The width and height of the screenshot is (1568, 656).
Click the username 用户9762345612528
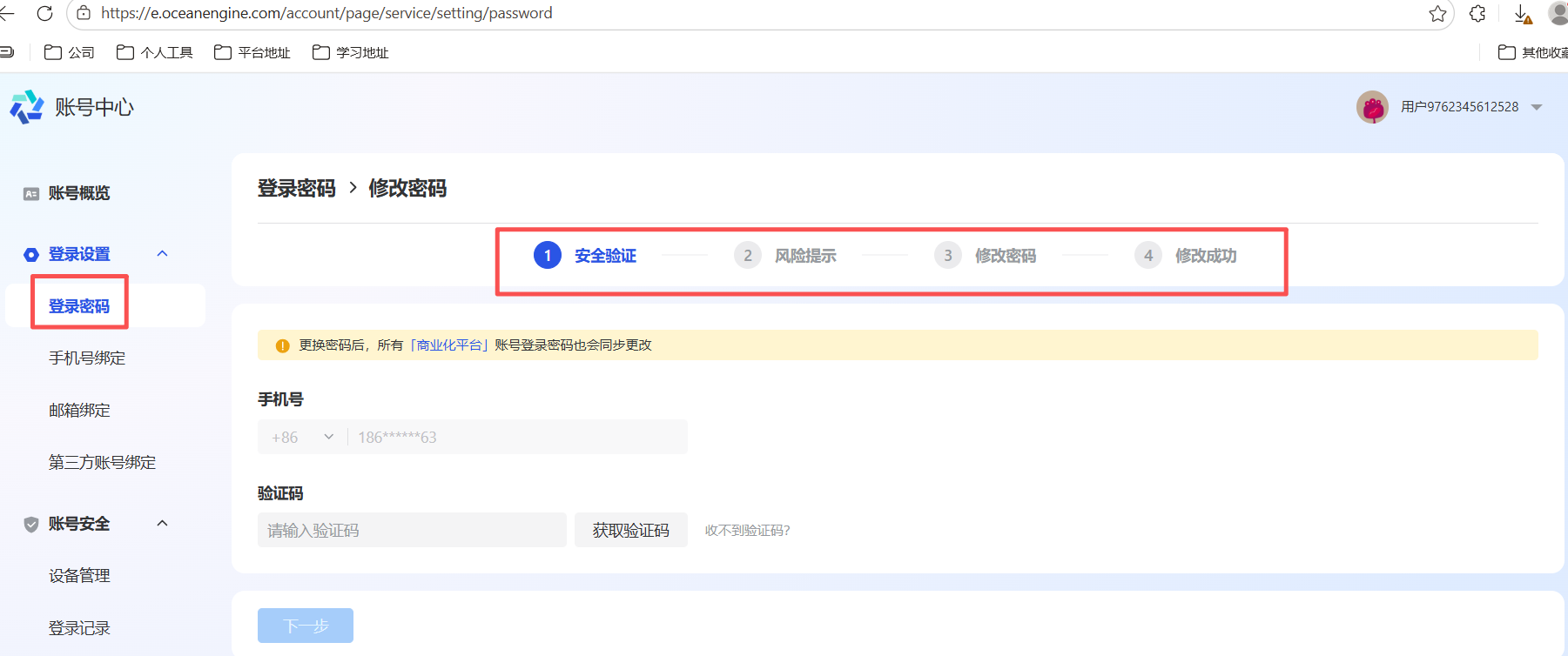point(1460,107)
